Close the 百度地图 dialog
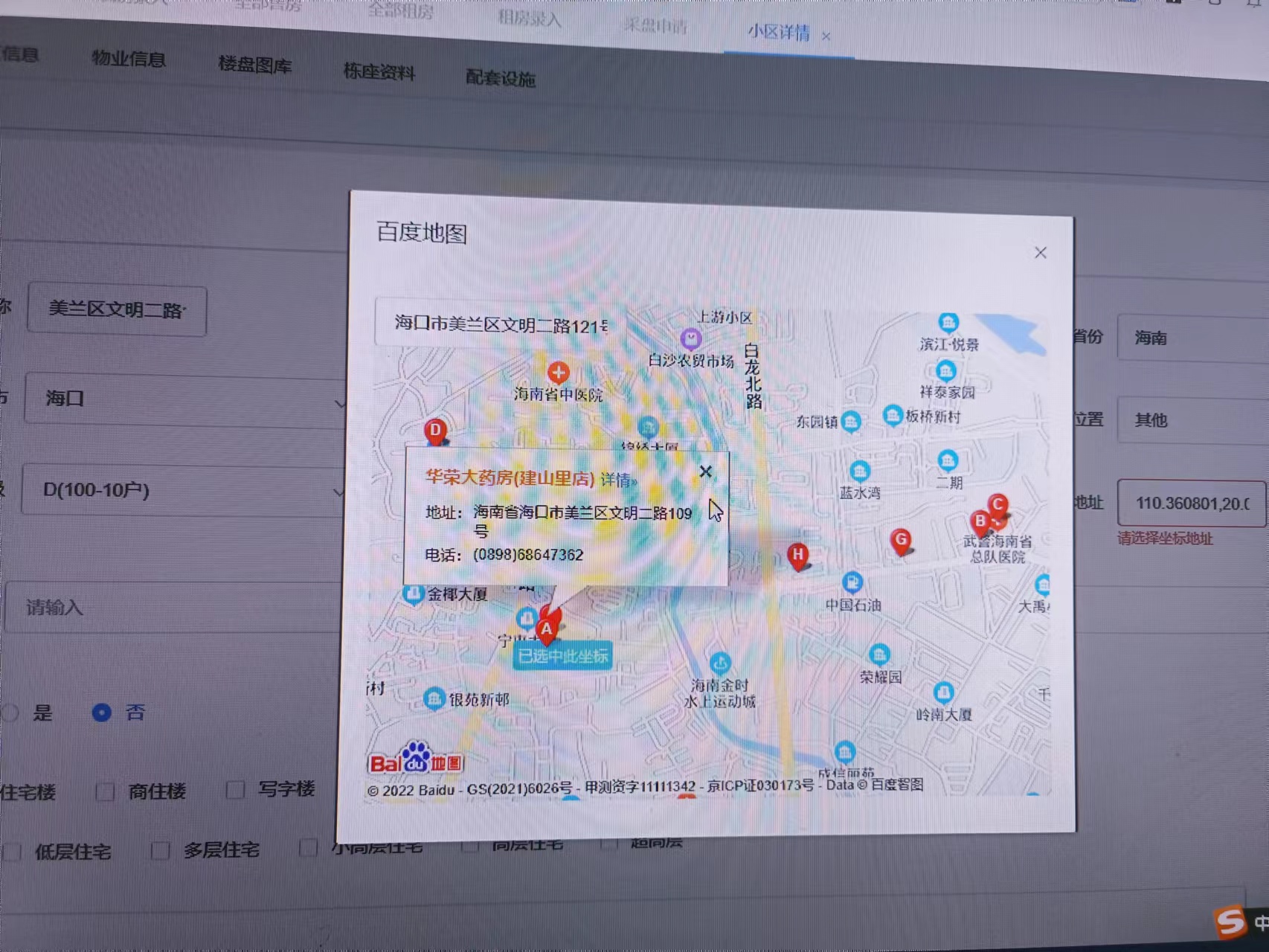The height and width of the screenshot is (952, 1269). pyautogui.click(x=1040, y=253)
